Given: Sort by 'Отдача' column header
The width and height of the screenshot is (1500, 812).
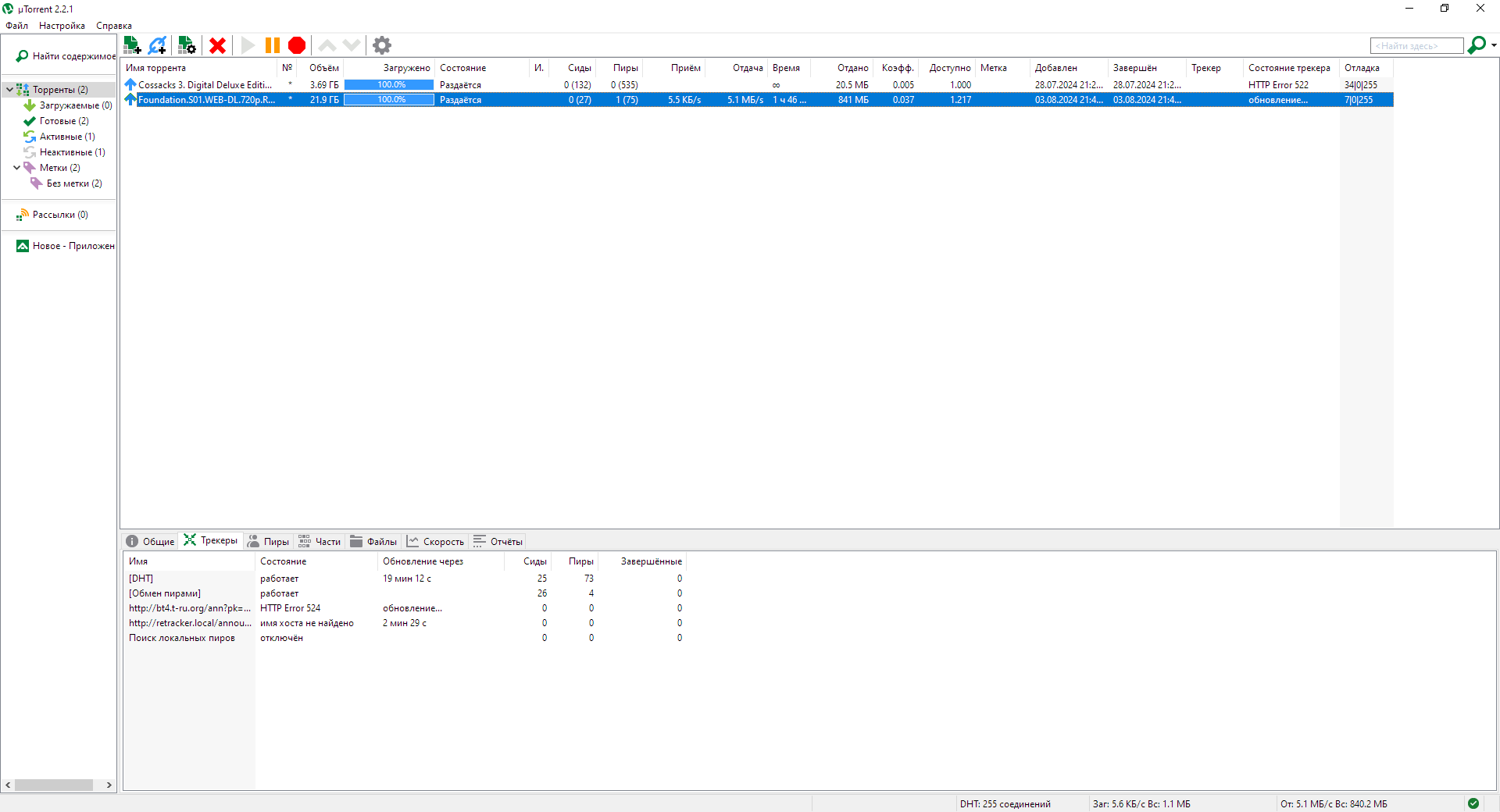Looking at the screenshot, I should (x=737, y=68).
